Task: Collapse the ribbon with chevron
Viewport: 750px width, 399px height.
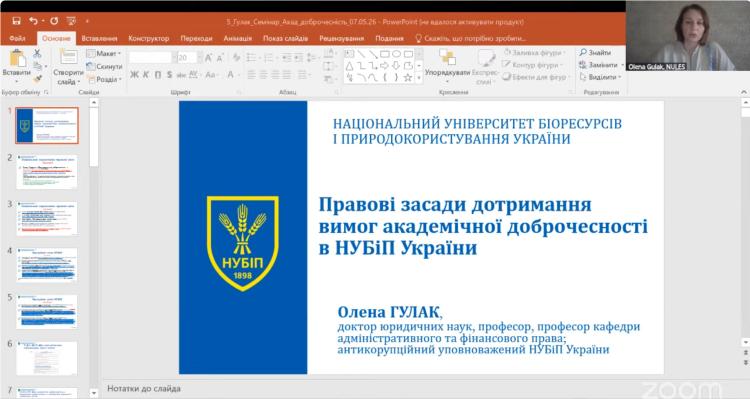Action: click(x=744, y=92)
